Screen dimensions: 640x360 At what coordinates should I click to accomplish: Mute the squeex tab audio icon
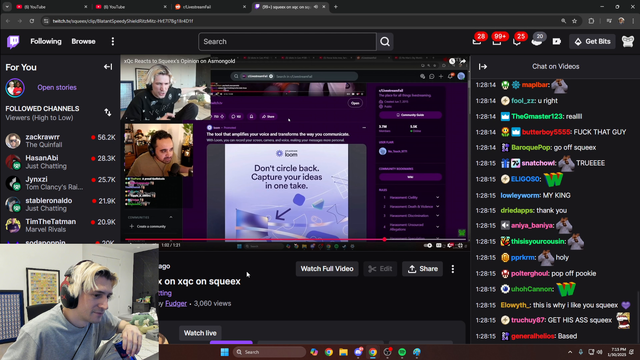[316, 7]
